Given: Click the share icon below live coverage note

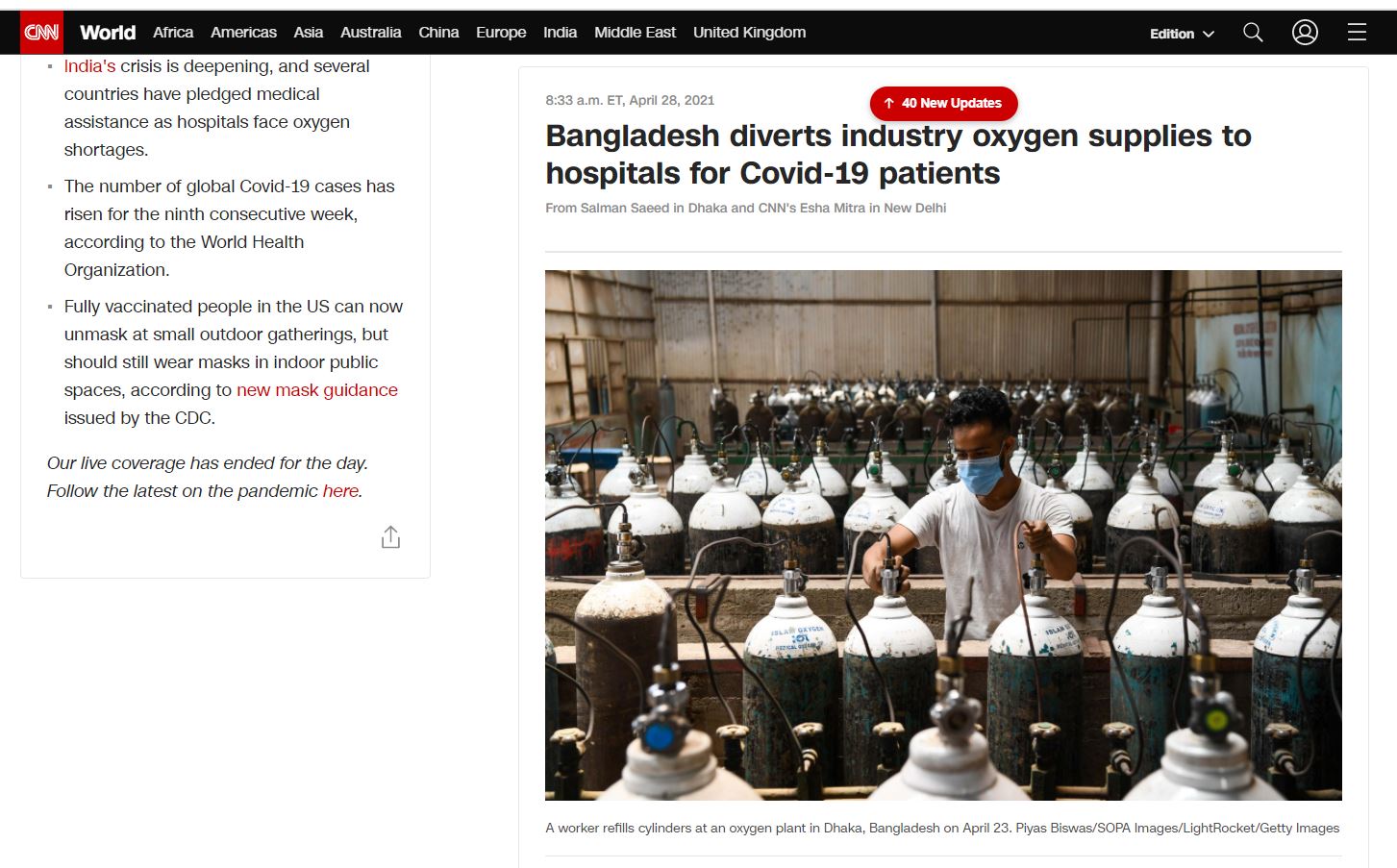Looking at the screenshot, I should tap(390, 536).
